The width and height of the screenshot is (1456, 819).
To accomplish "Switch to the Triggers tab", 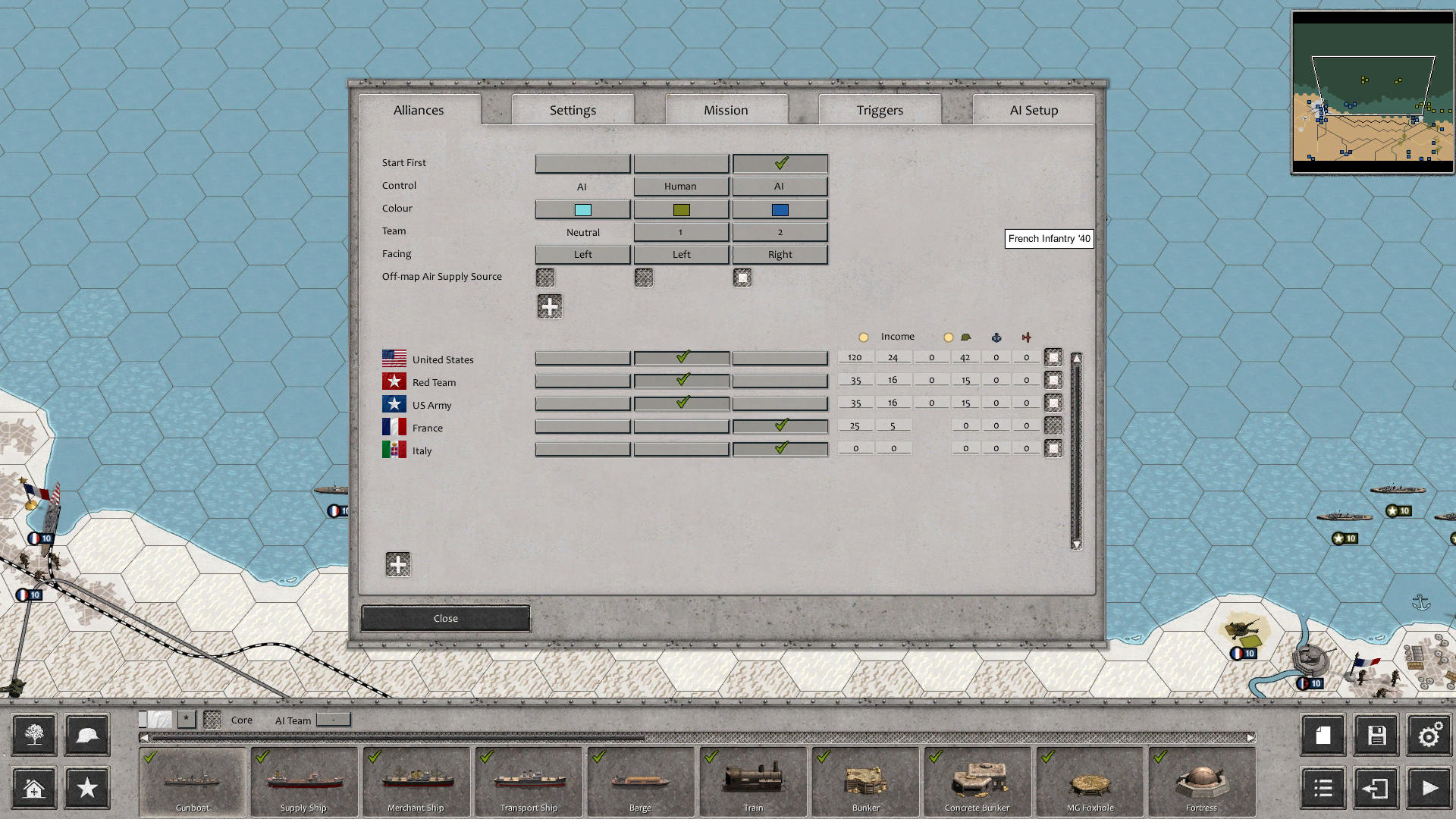I will tap(879, 110).
